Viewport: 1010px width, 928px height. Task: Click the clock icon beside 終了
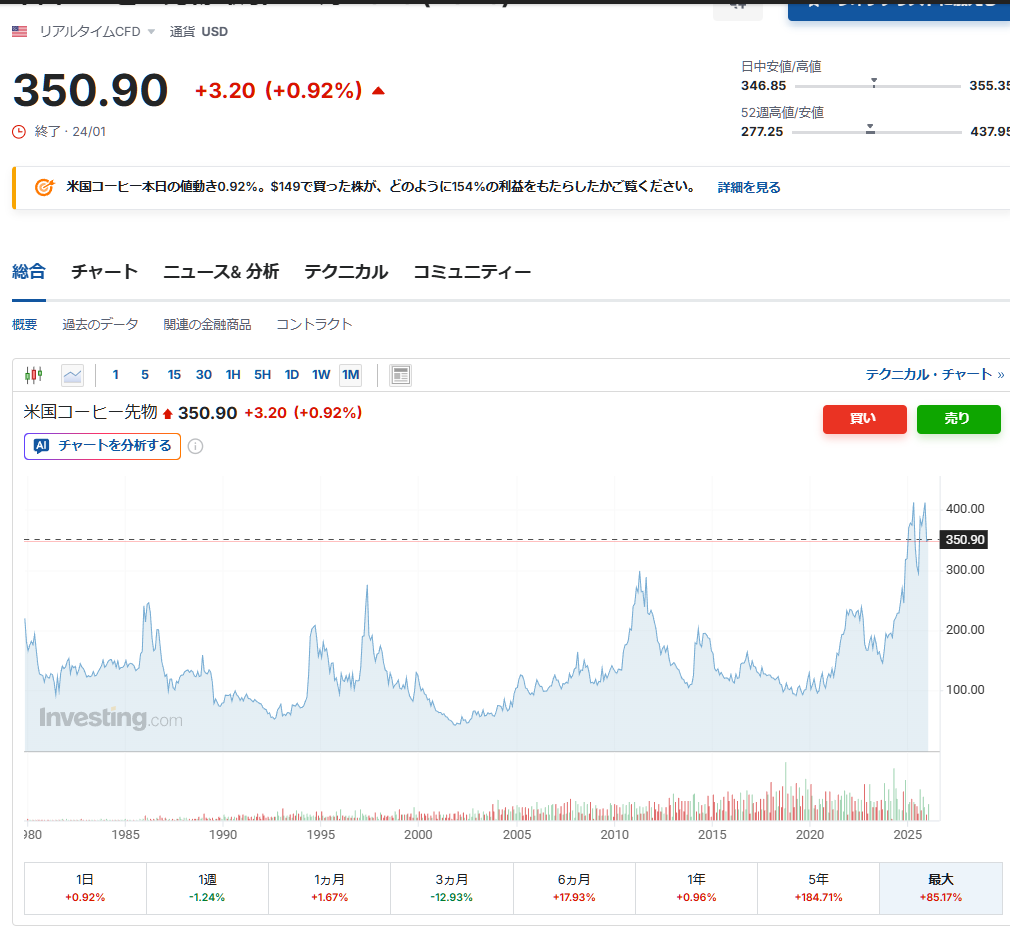(19, 131)
